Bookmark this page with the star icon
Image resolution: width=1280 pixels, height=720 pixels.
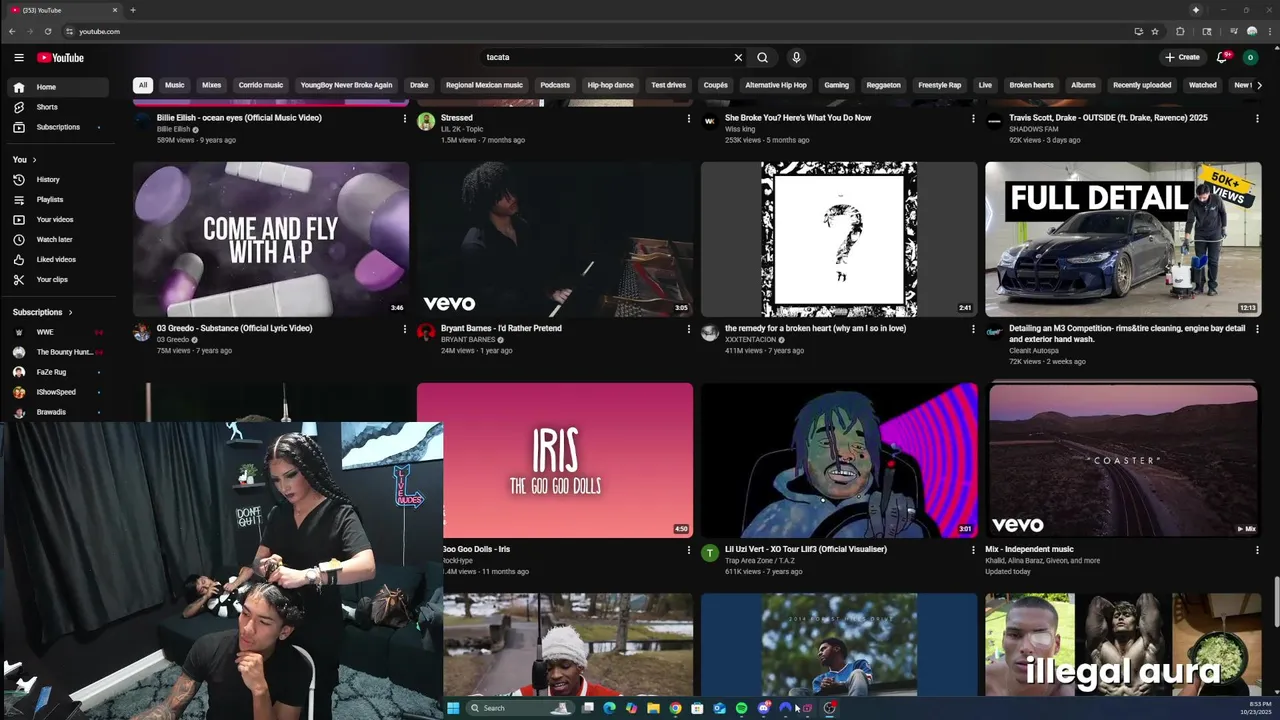1155,31
